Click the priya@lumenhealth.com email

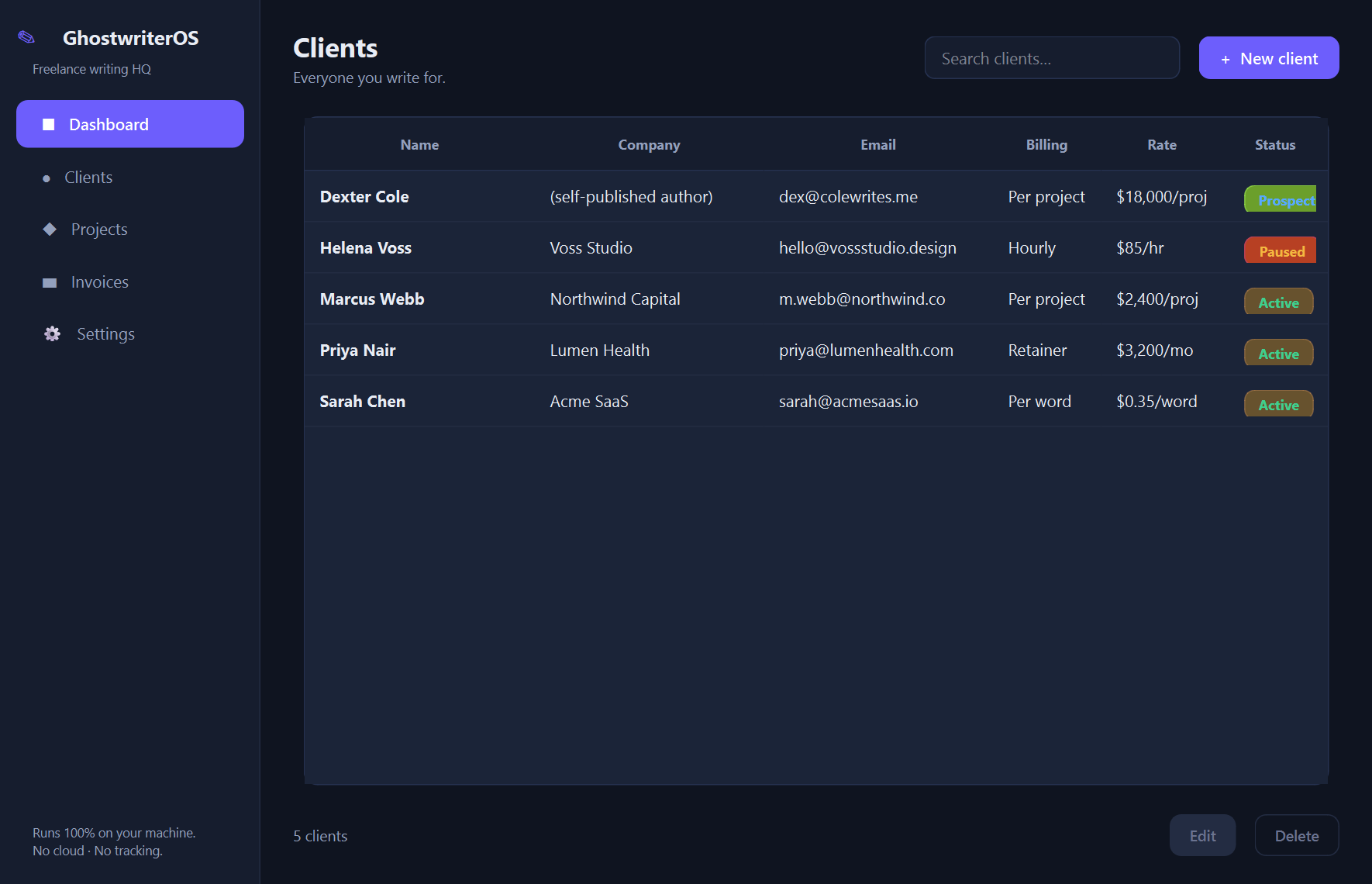tap(866, 350)
